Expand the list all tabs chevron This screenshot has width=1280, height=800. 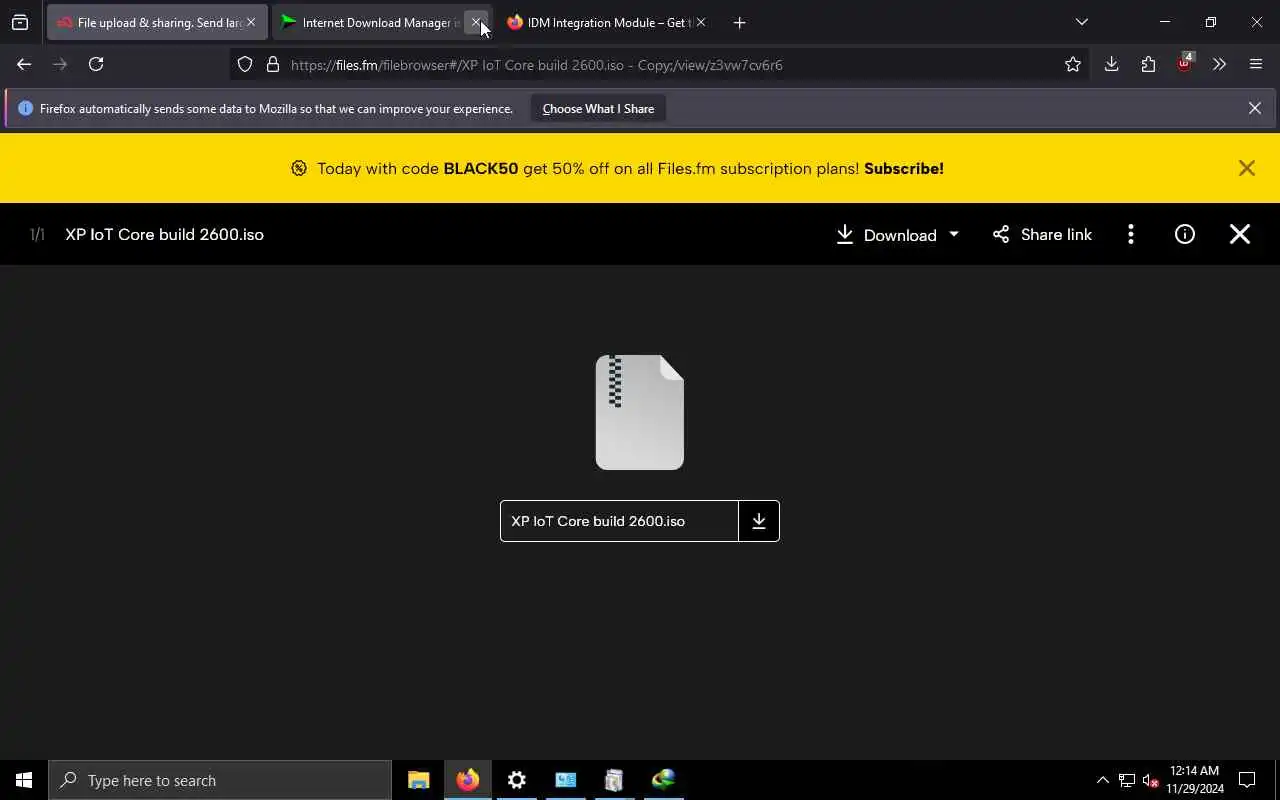[1081, 22]
